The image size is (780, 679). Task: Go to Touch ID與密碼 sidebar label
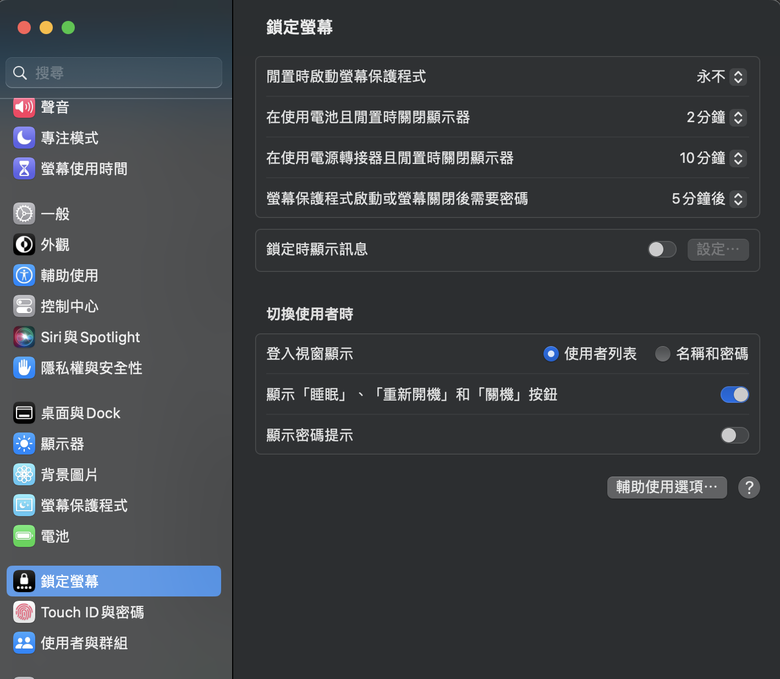(93, 612)
